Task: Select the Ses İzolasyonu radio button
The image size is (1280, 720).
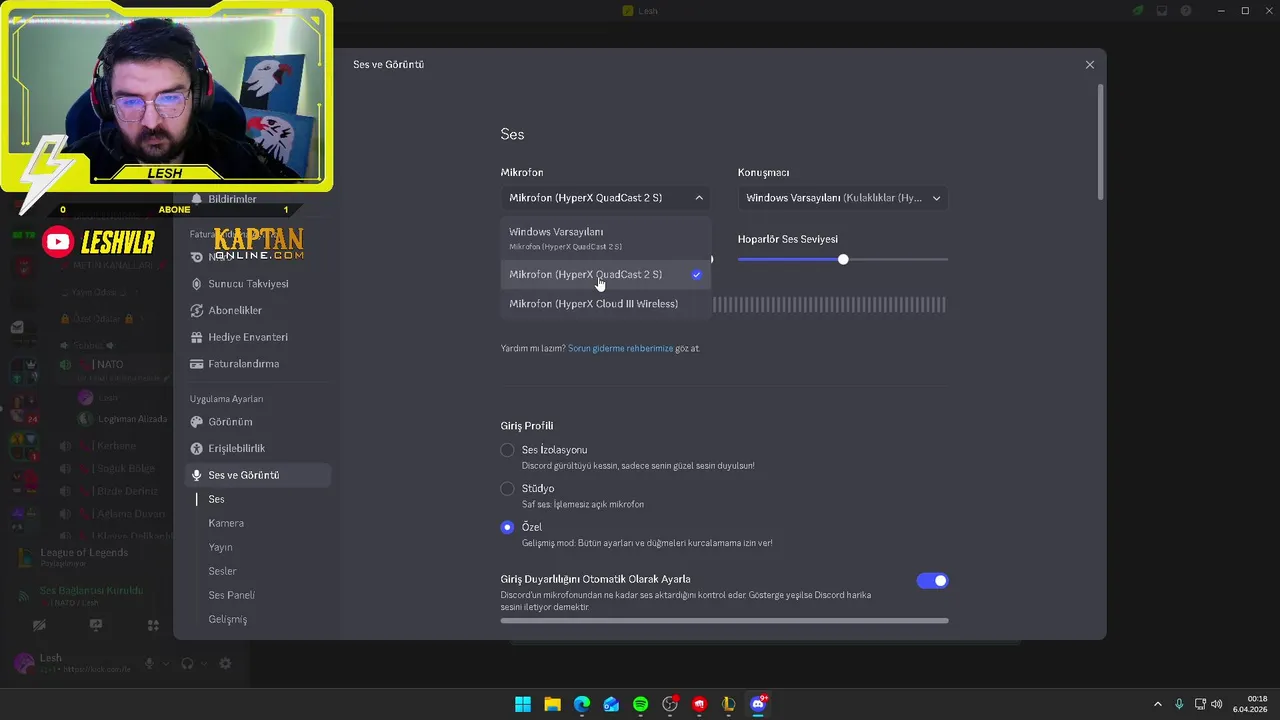Action: pyautogui.click(x=507, y=450)
